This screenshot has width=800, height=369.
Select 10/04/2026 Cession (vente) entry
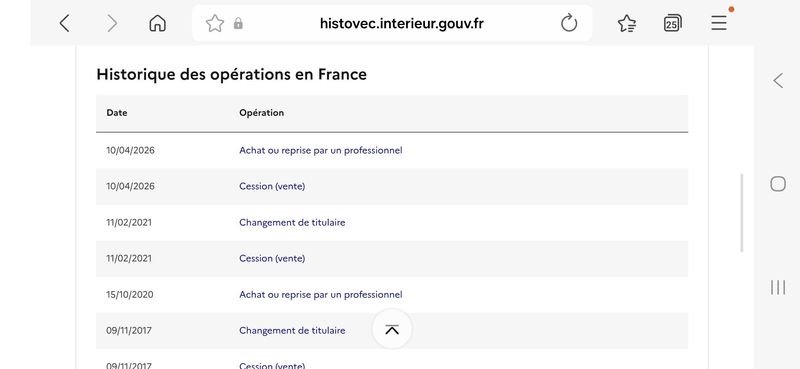coord(392,186)
